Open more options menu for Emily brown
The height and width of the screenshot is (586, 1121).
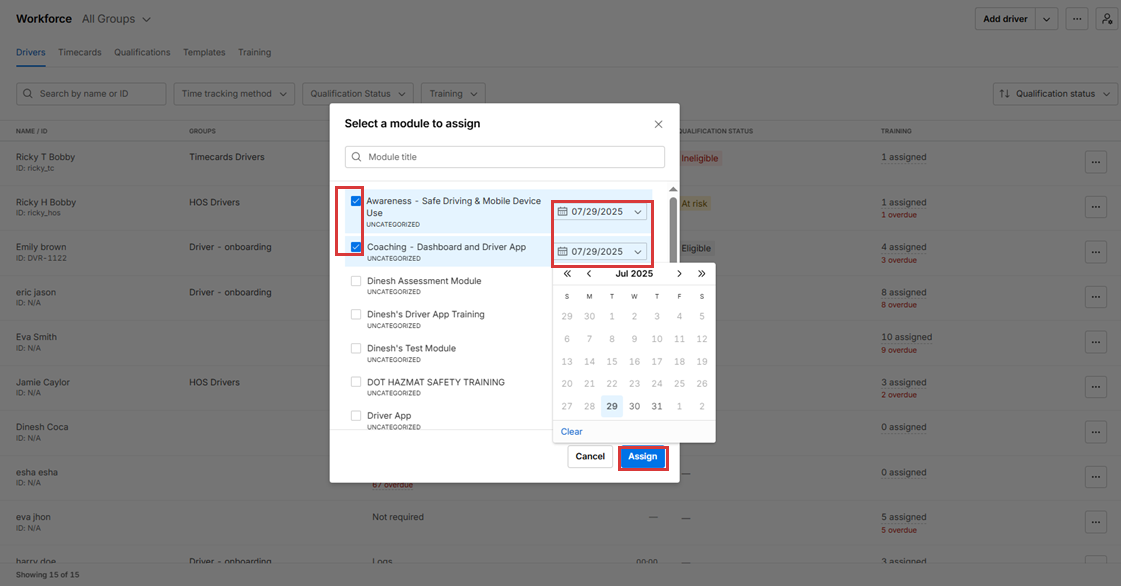click(1095, 252)
